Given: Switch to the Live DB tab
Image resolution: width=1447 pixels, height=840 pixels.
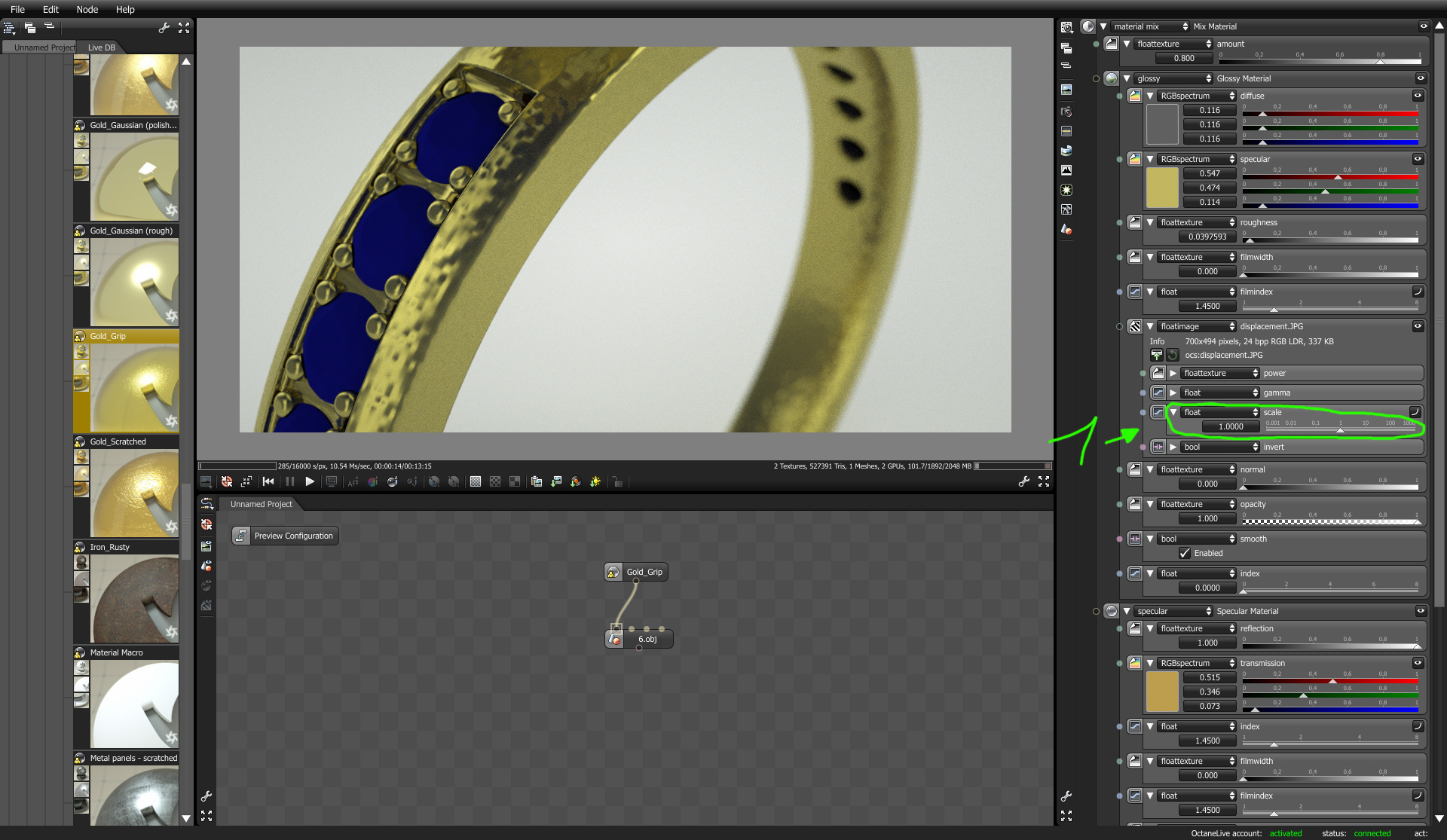Looking at the screenshot, I should click(x=102, y=47).
